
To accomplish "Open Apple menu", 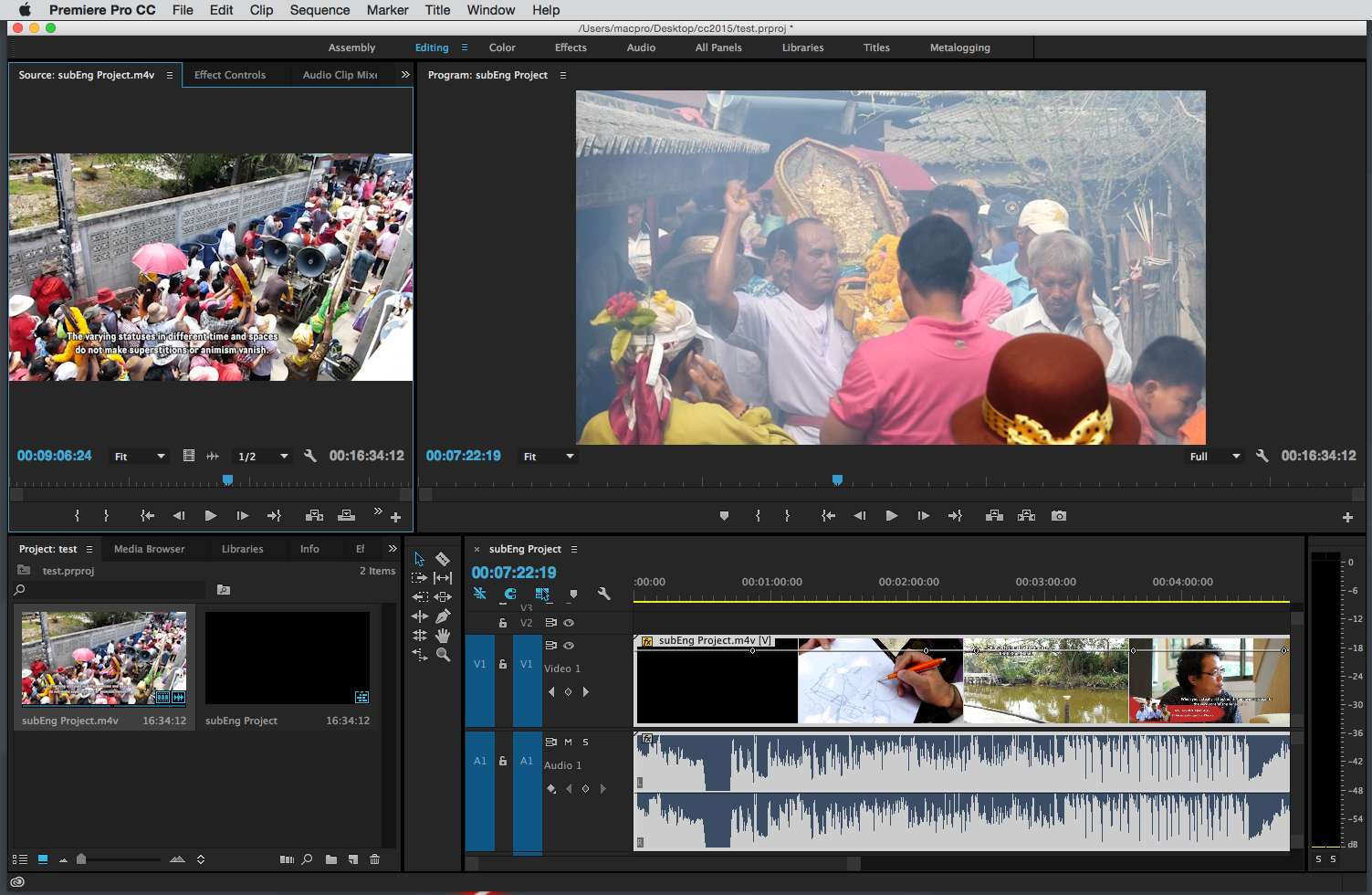I will tap(25, 10).
